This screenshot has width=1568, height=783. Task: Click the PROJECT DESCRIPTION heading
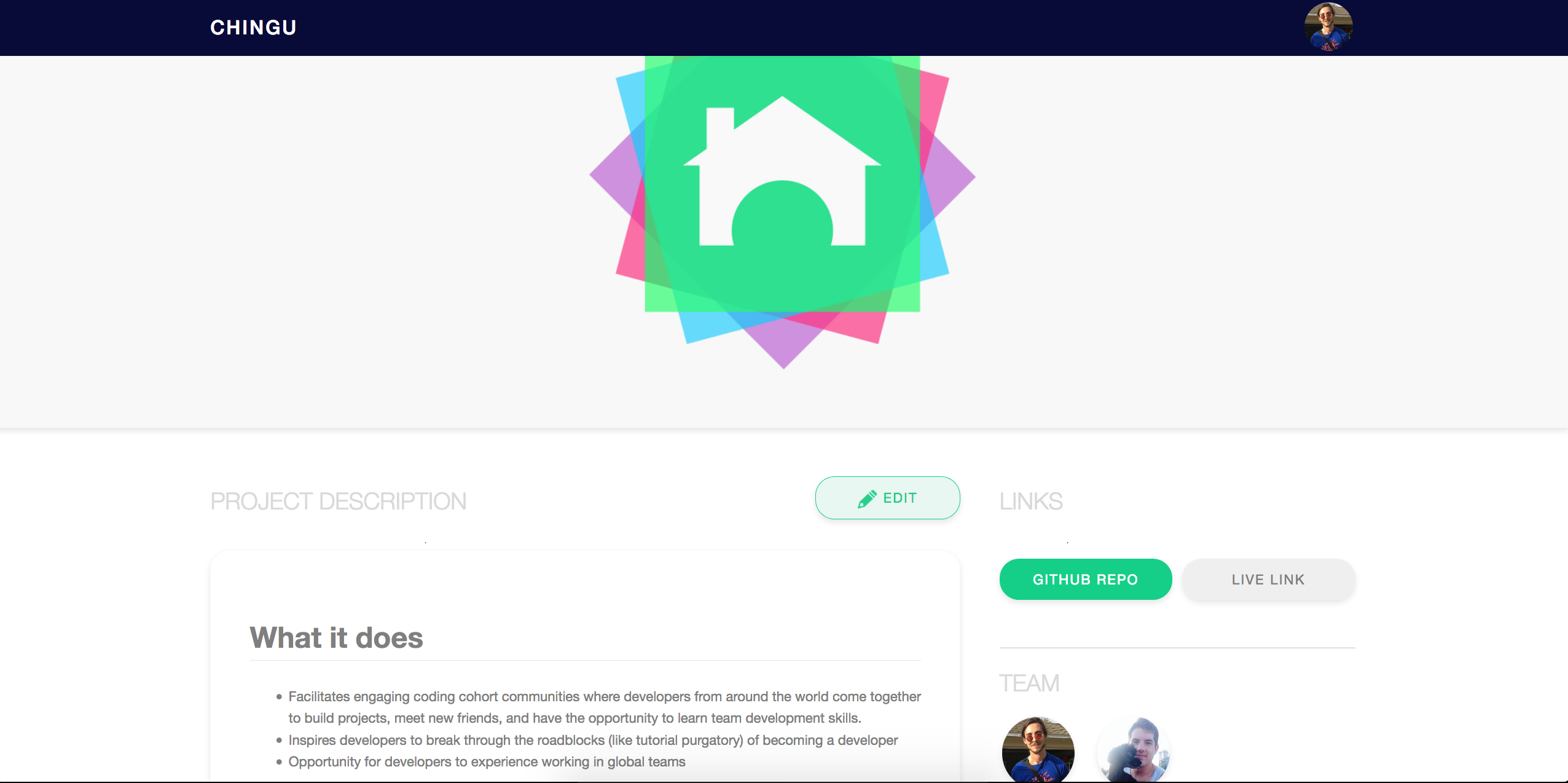(339, 502)
